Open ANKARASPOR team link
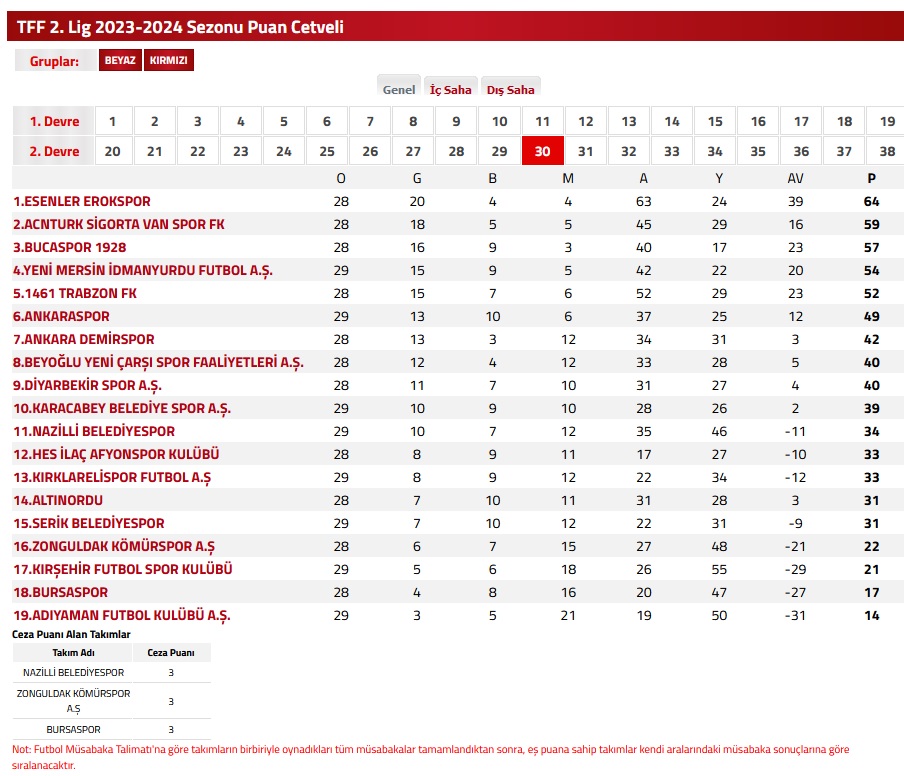Viewport: 904px width, 776px height. [x=61, y=317]
